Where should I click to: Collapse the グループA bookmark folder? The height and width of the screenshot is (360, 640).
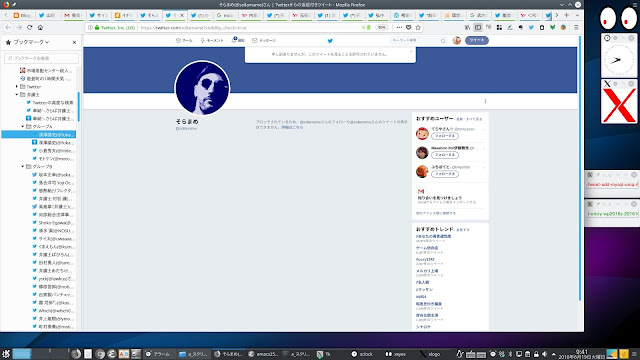[23, 127]
